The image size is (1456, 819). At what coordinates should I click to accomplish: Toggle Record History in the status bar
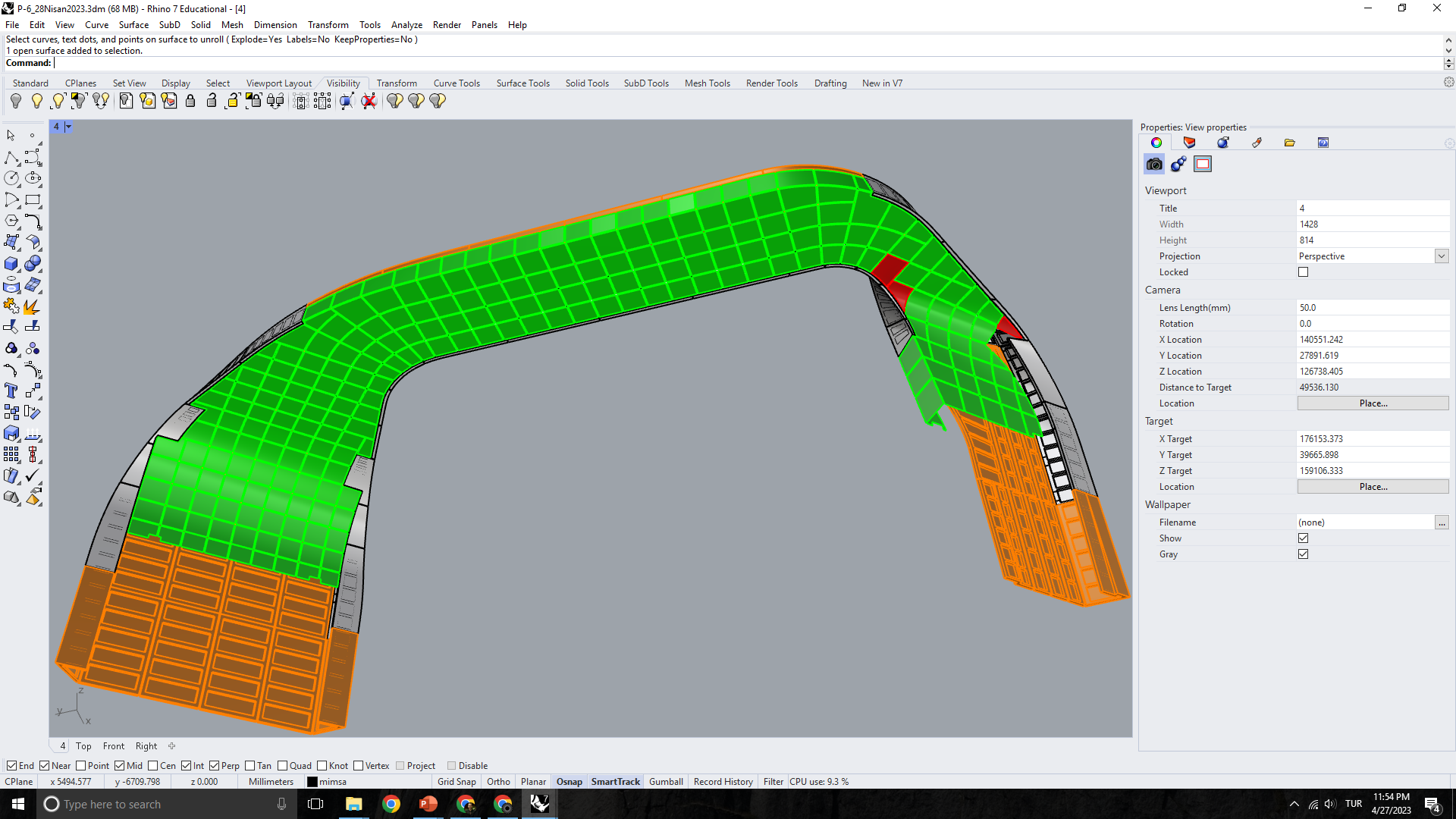click(723, 782)
